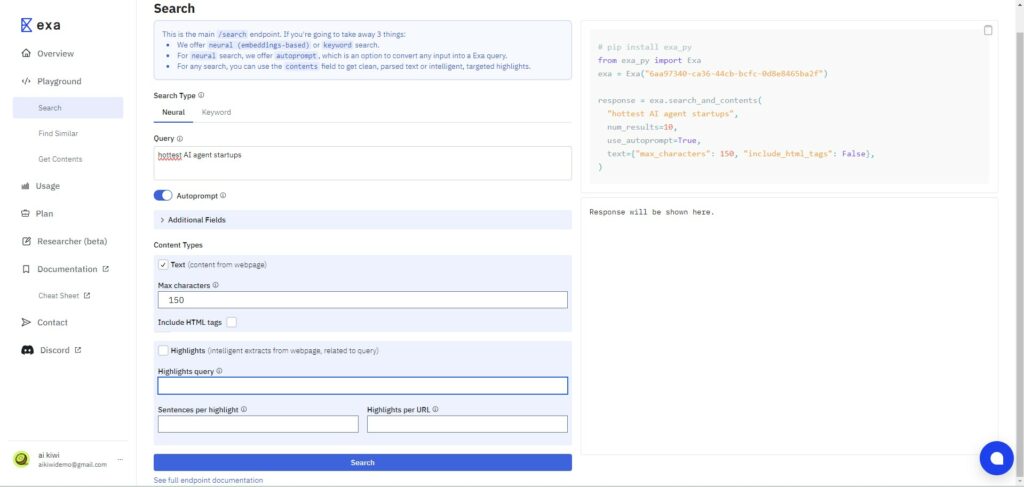Toggle the Autoprompt switch
This screenshot has width=1024, height=487.
[x=163, y=195]
